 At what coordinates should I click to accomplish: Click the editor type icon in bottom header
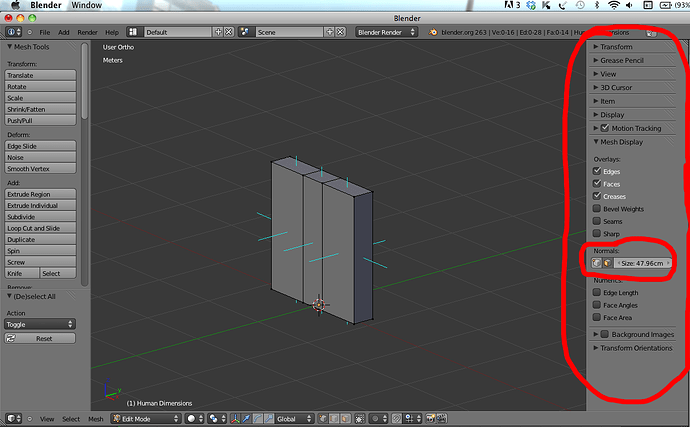tap(13, 419)
